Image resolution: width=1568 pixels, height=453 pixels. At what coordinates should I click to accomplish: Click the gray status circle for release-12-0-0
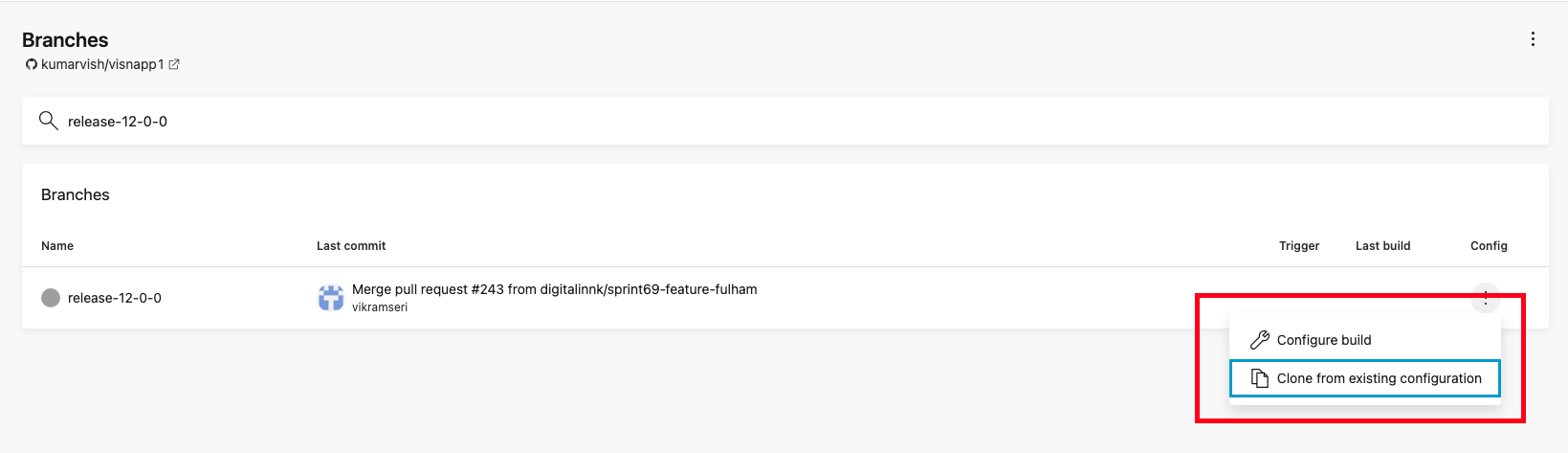click(x=51, y=298)
